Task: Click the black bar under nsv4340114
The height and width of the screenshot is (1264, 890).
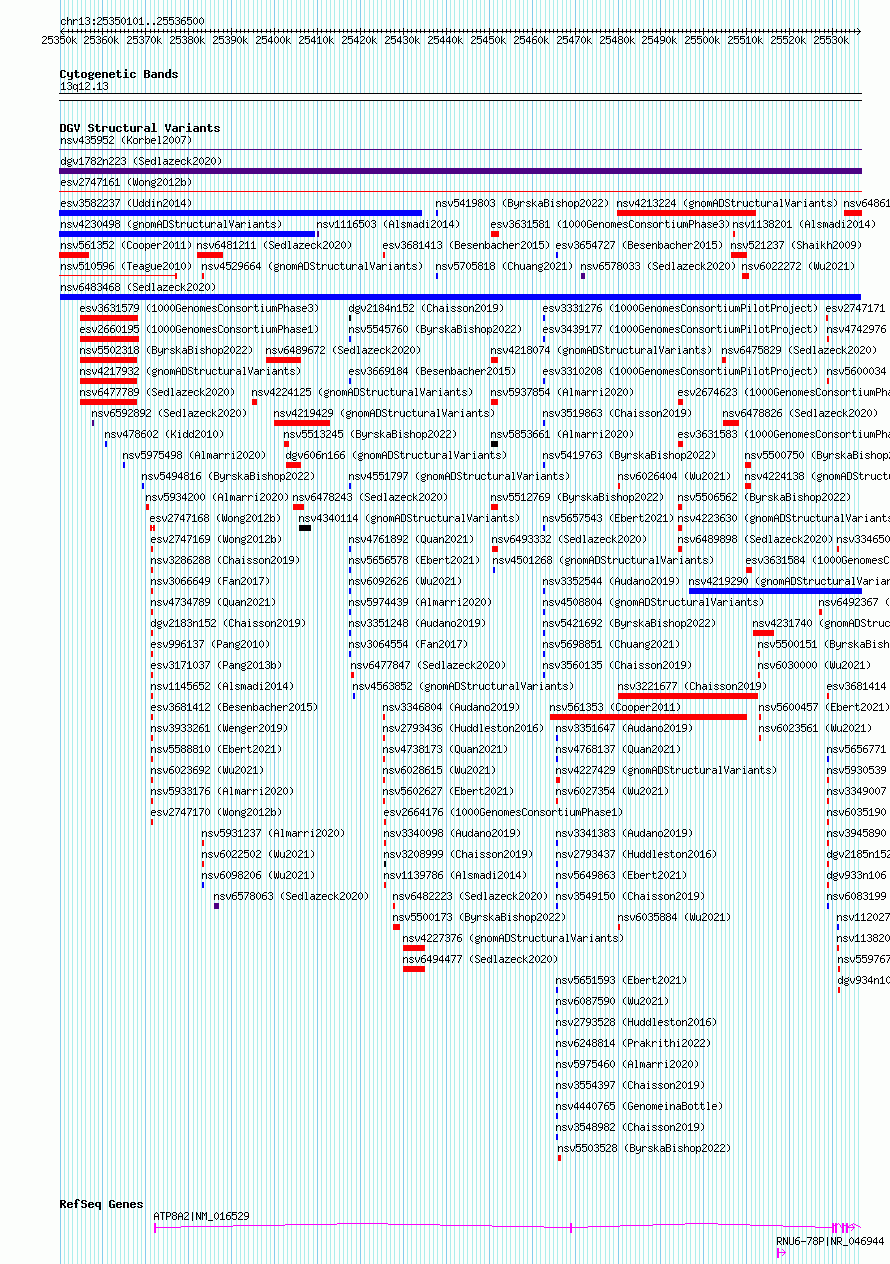Action: click(x=305, y=528)
